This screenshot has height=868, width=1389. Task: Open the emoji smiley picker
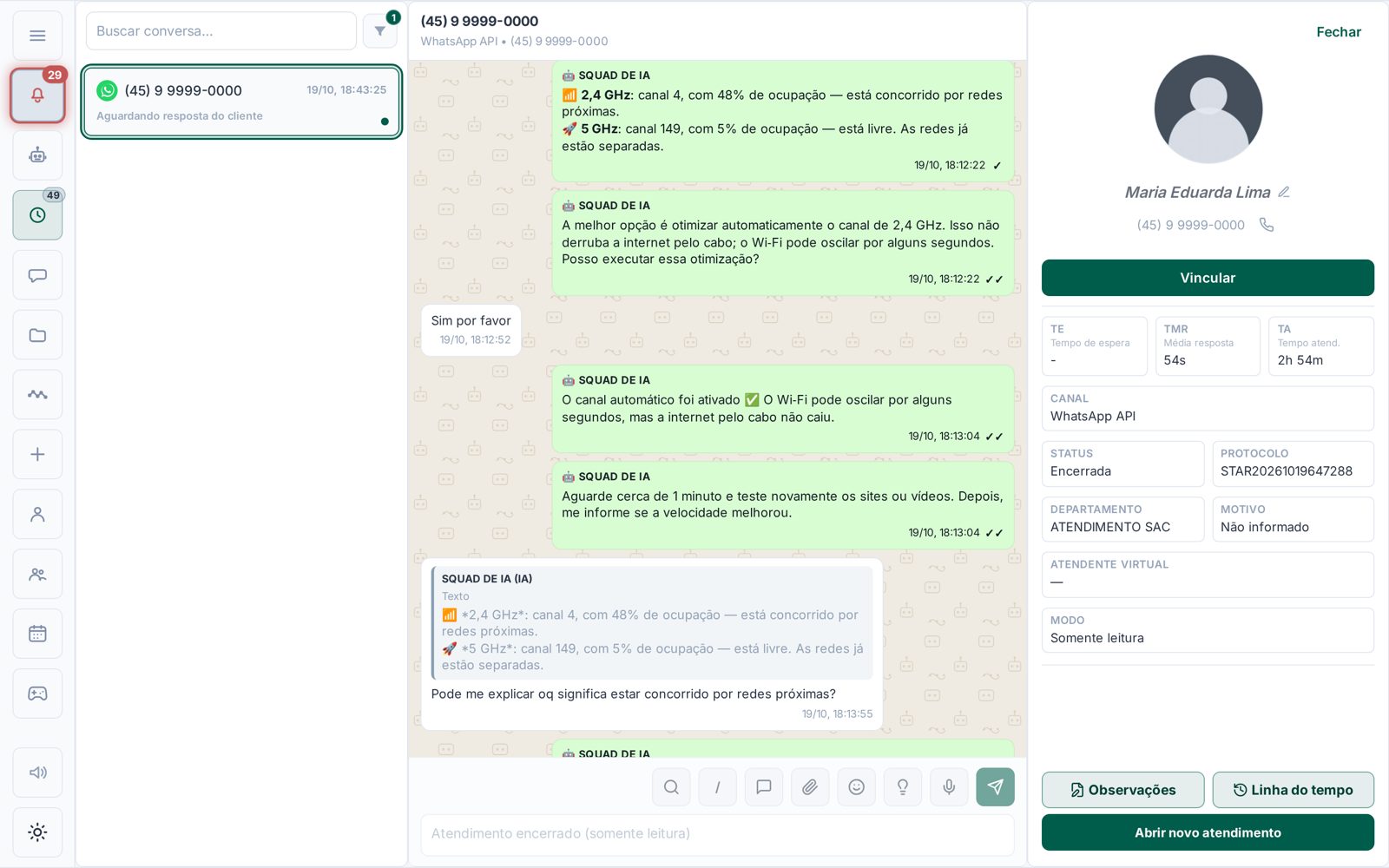(x=856, y=787)
